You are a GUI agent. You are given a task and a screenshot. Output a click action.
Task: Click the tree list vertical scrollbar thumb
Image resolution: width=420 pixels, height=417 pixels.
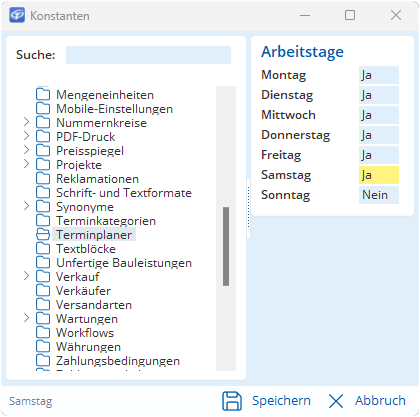[x=226, y=246]
